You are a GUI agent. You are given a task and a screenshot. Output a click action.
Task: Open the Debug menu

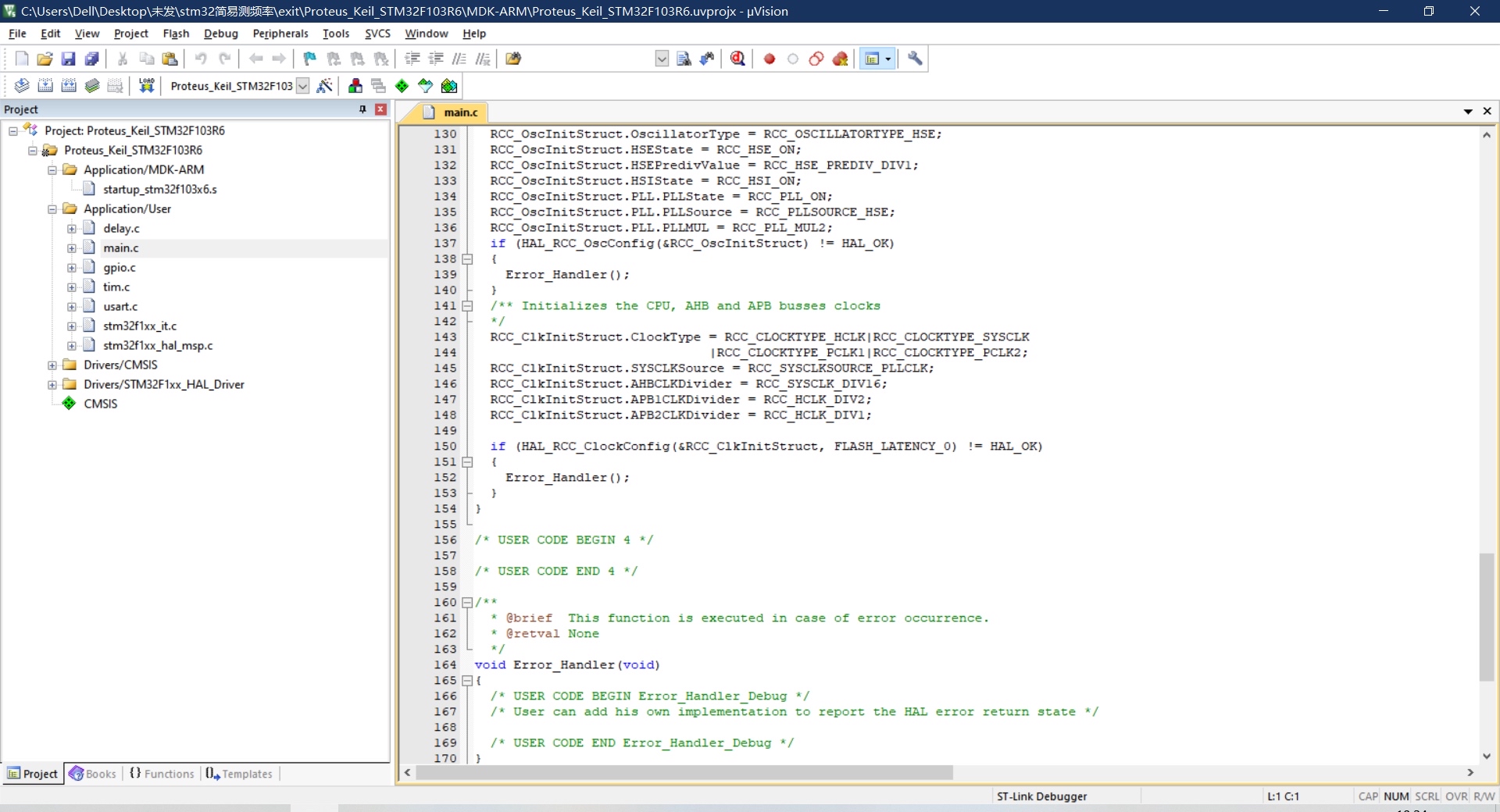tap(221, 34)
